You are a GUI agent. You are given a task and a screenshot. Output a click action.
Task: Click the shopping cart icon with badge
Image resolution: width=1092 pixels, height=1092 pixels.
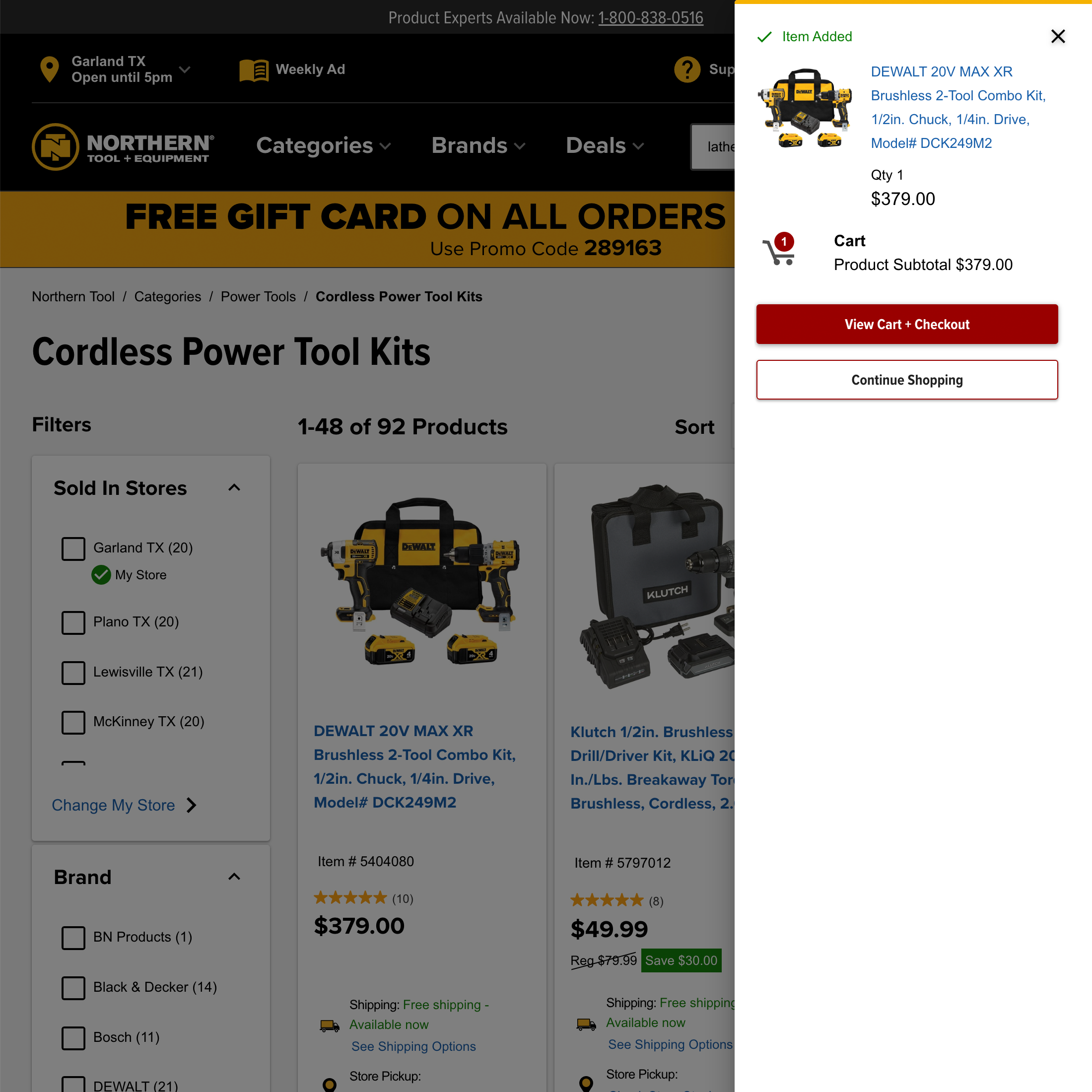pos(779,249)
